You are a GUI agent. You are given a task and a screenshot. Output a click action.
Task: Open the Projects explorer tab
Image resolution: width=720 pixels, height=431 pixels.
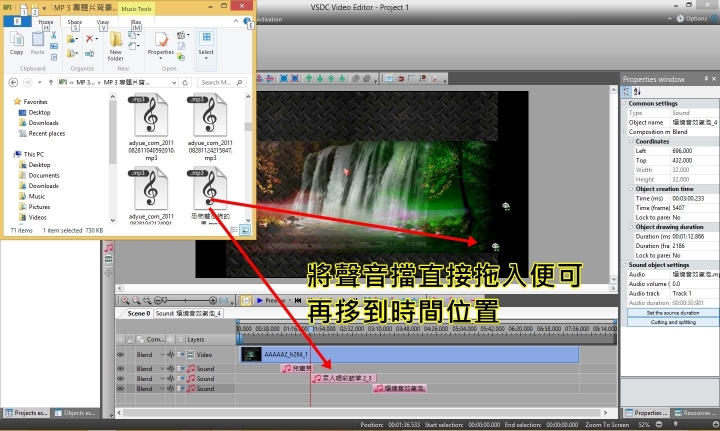pyautogui.click(x=26, y=413)
